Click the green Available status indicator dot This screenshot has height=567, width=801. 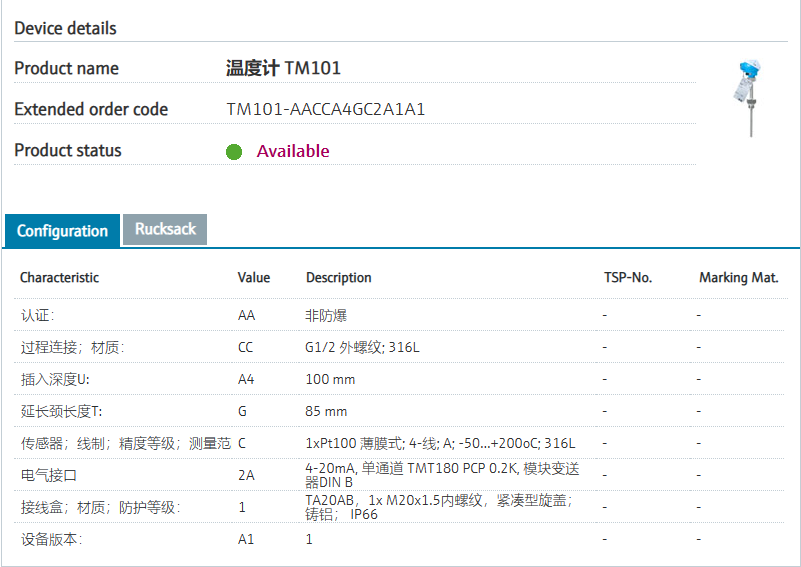tap(234, 152)
